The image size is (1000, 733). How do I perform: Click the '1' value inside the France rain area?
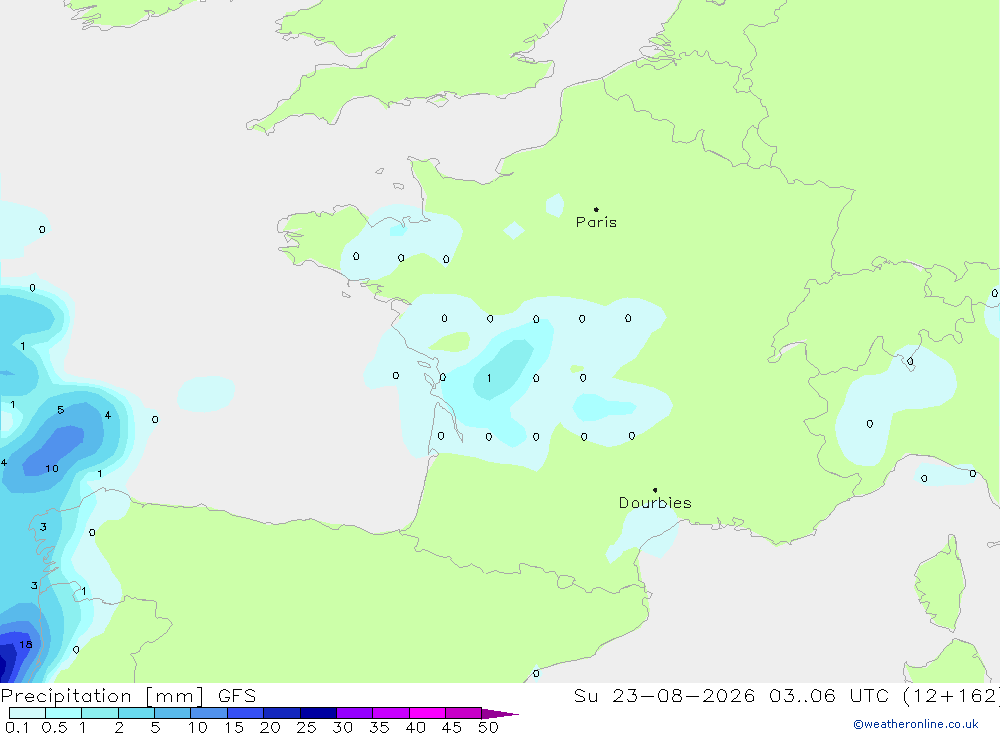tap(489, 378)
